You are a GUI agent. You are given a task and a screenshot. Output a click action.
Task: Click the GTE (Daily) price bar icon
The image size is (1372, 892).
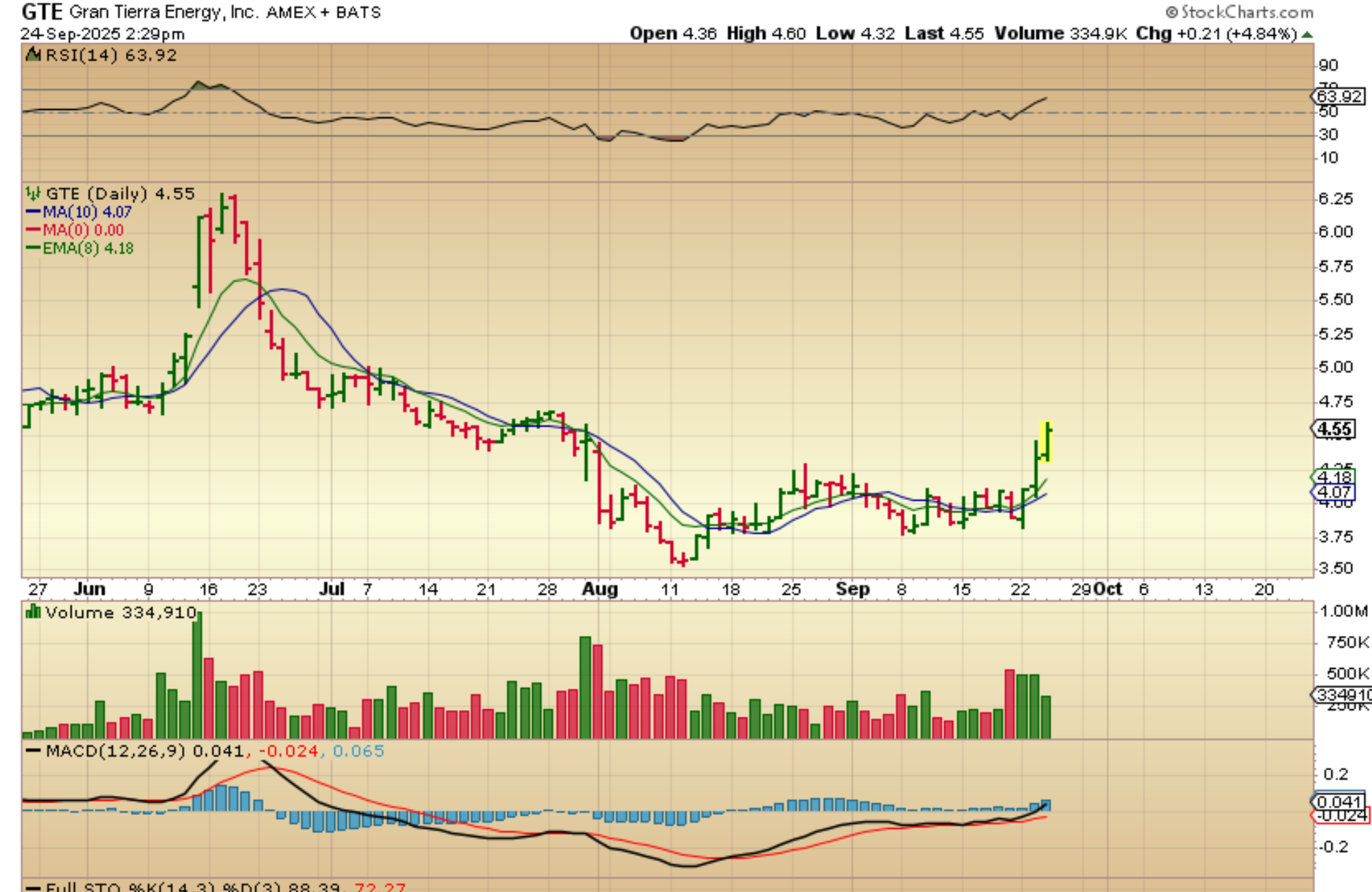[32, 193]
